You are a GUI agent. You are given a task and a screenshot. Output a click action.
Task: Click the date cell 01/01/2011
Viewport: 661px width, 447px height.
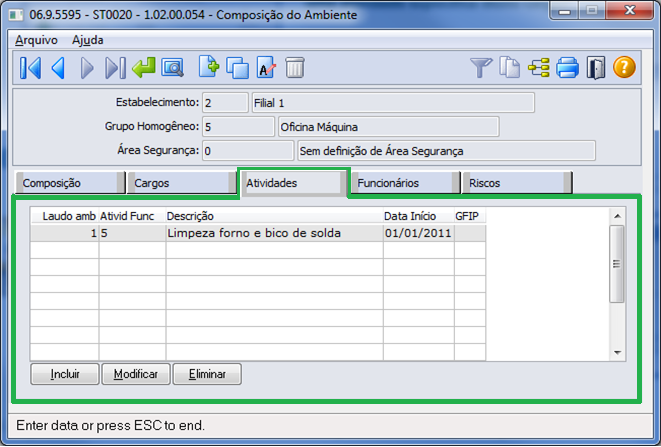tap(418, 233)
